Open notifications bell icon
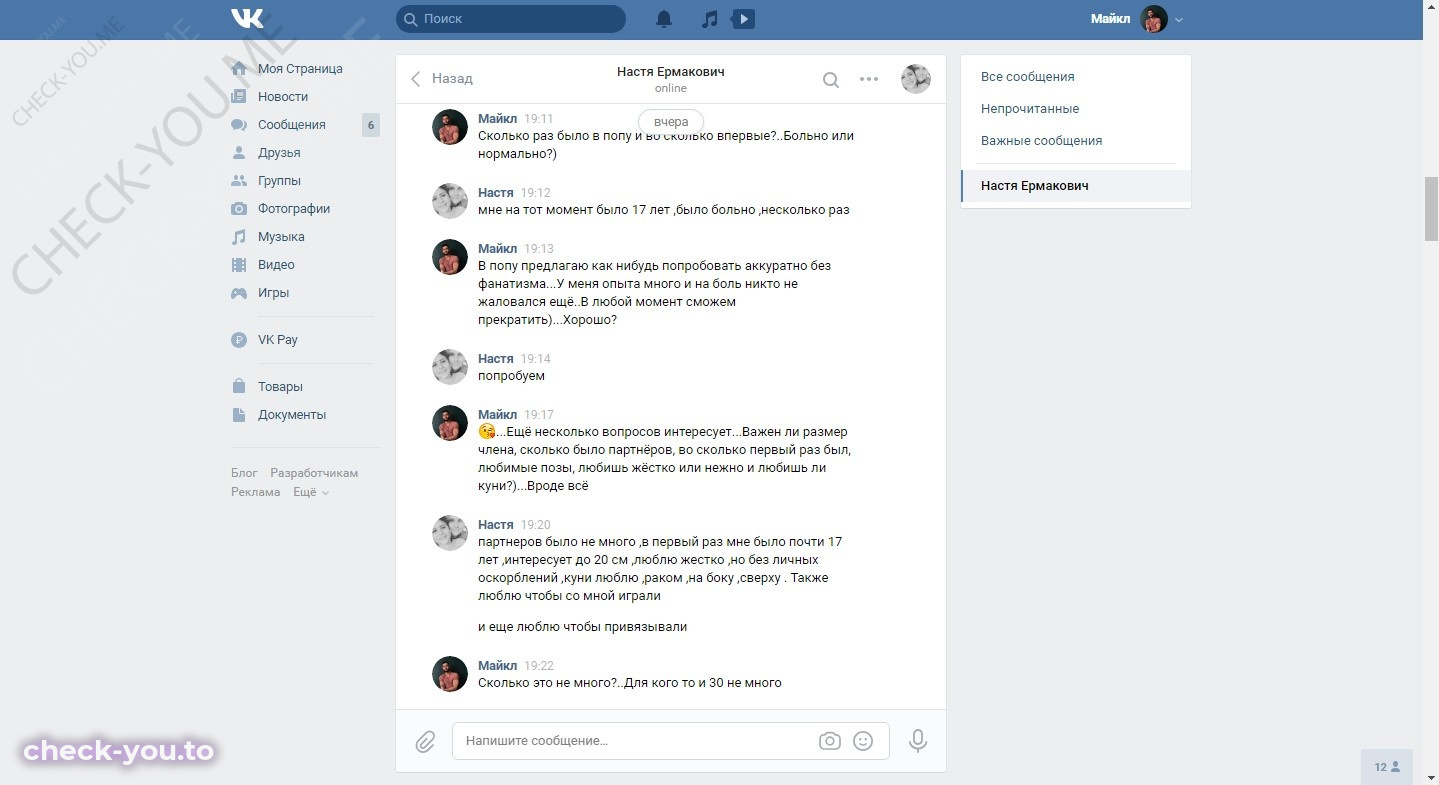The image size is (1439, 785). pos(664,19)
